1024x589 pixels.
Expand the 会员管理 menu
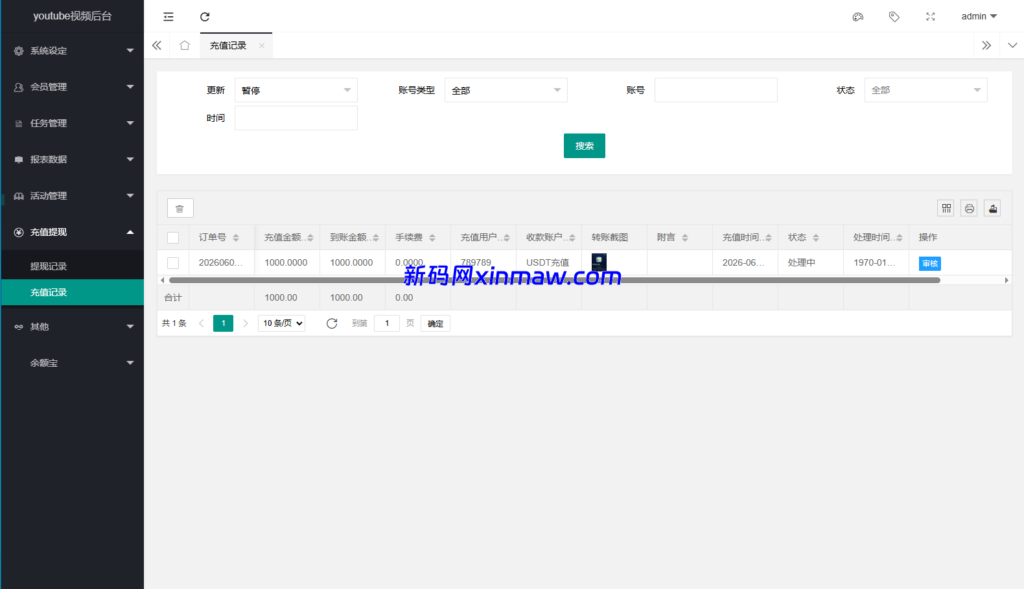point(72,87)
